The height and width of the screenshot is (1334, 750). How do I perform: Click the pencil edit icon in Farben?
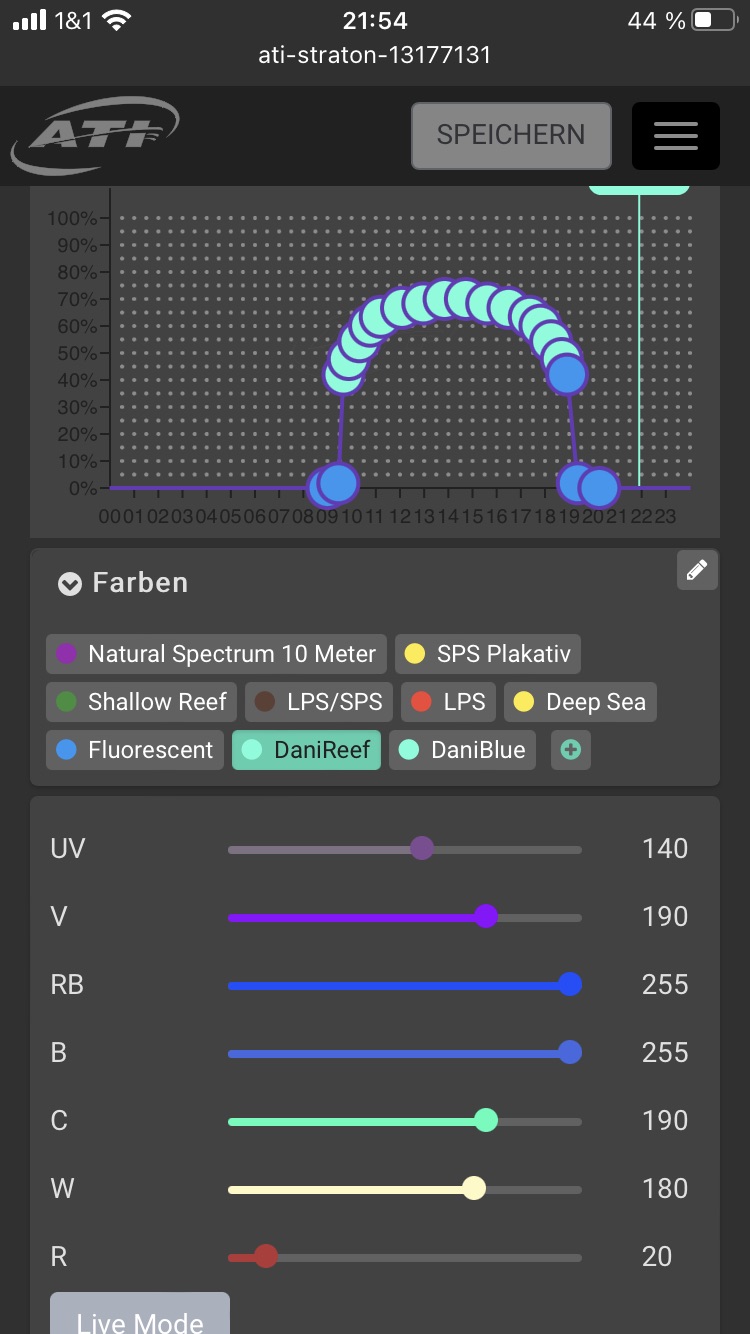697,570
